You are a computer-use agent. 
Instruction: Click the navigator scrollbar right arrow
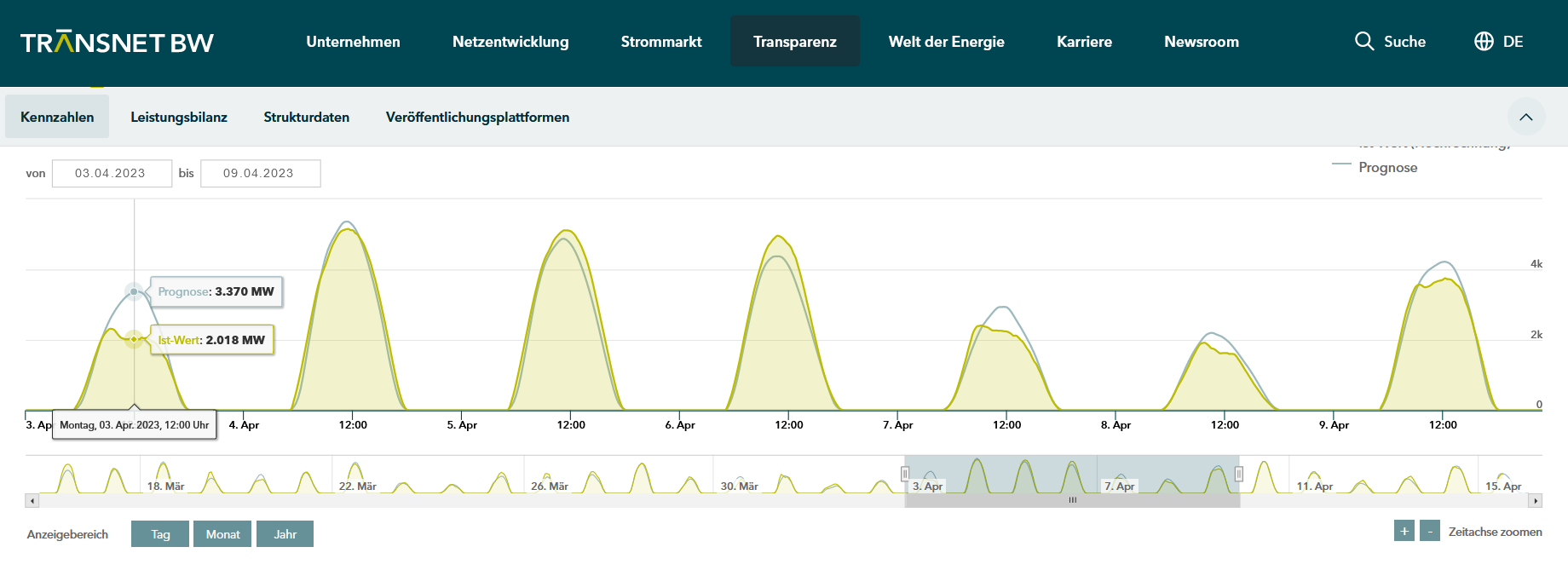(x=1536, y=501)
